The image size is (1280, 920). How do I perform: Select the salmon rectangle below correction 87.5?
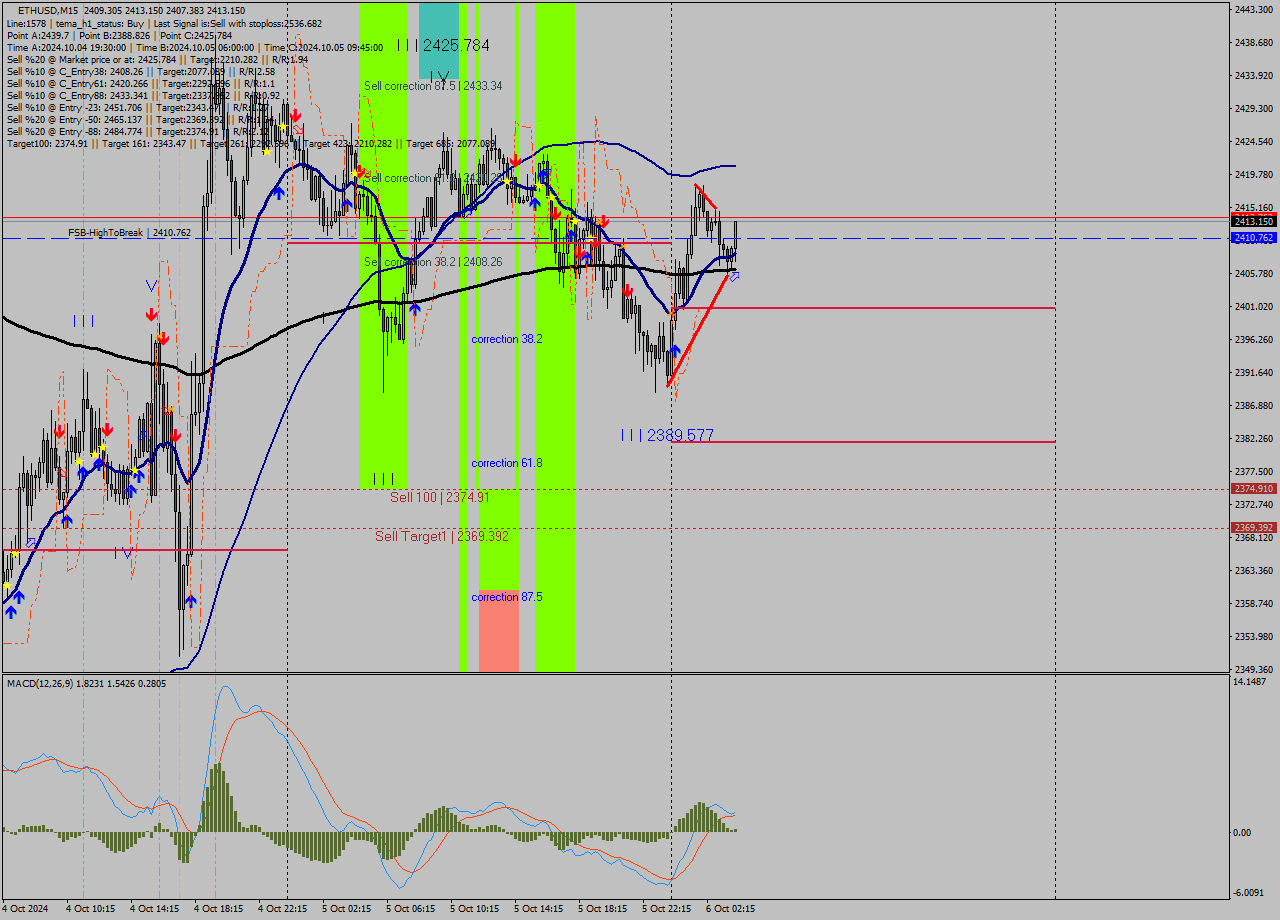499,631
